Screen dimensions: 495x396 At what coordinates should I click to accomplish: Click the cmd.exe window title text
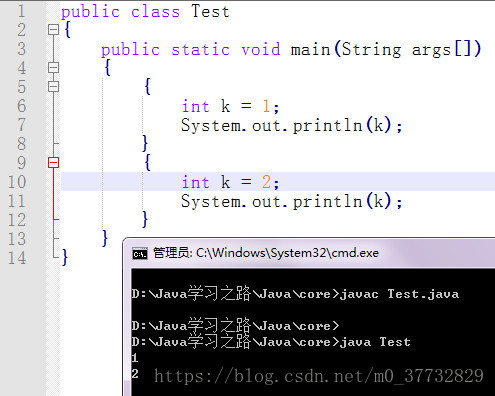[x=266, y=253]
